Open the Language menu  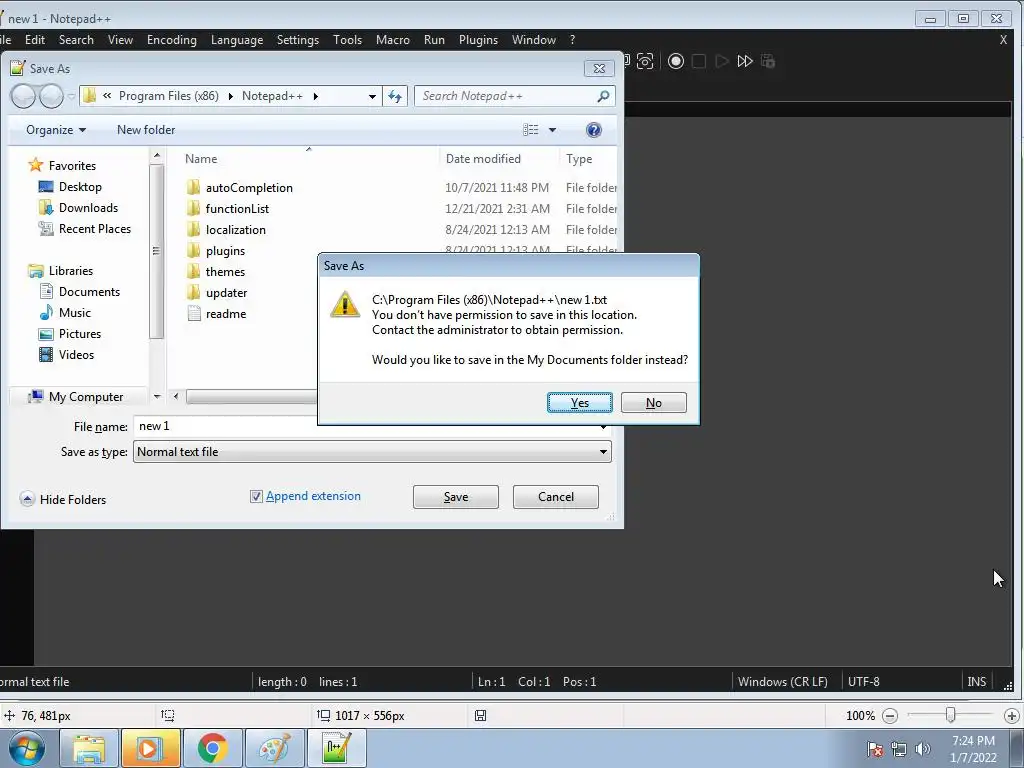[x=237, y=40]
